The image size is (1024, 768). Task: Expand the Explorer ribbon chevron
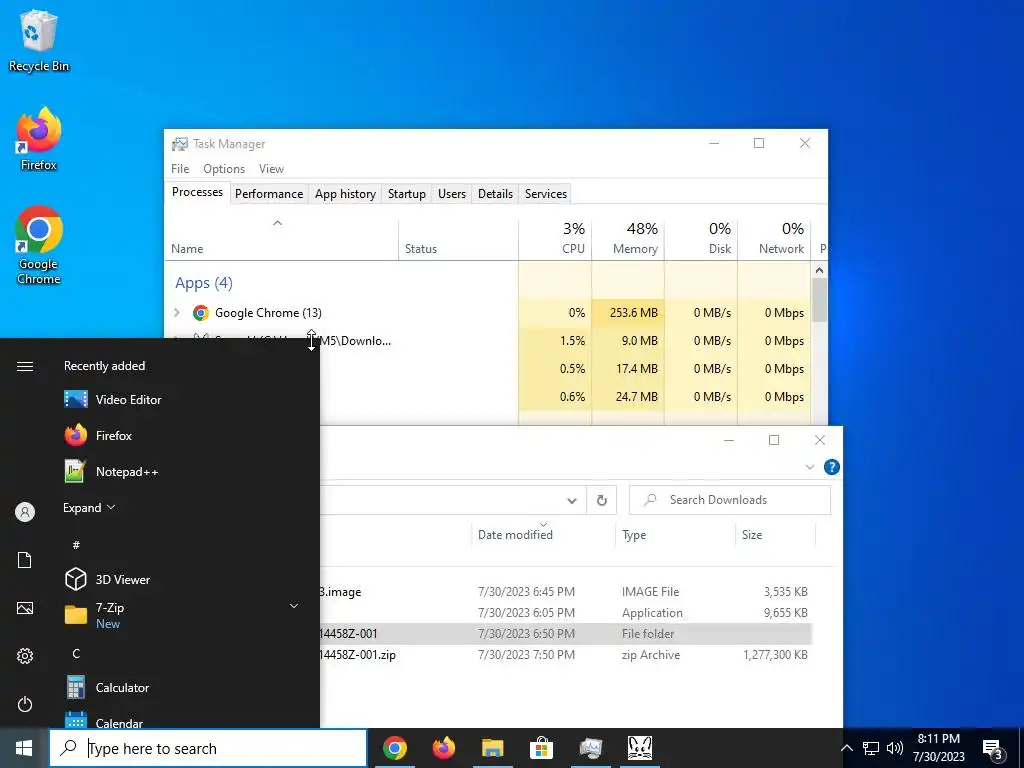coord(810,467)
